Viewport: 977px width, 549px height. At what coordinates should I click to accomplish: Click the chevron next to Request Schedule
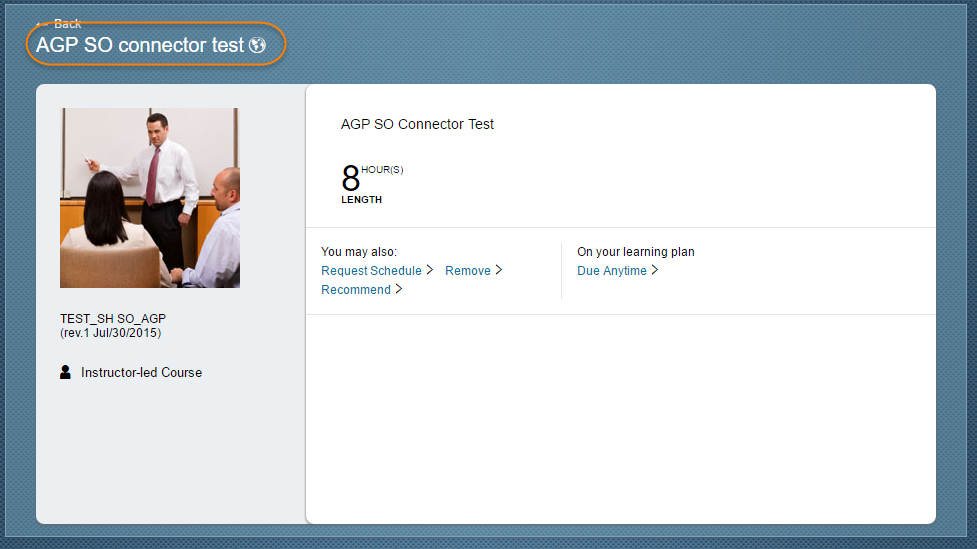coord(429,270)
